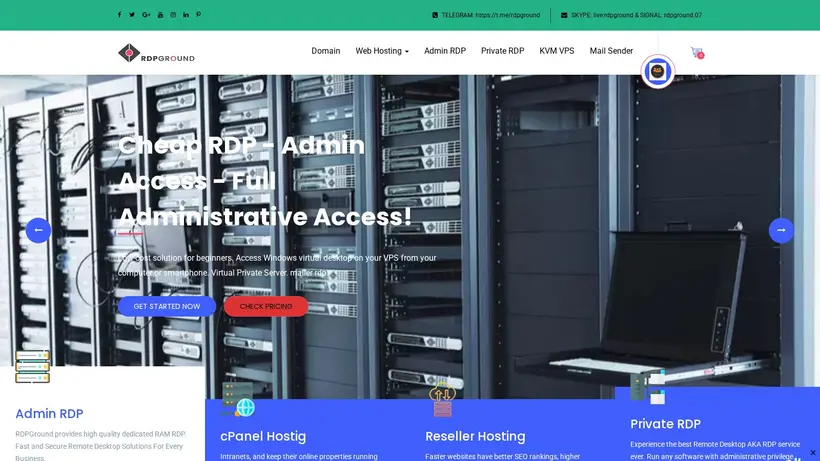The height and width of the screenshot is (461, 820).
Task: Click the globe server icon above cPanel Hostig
Action: pos(238,399)
